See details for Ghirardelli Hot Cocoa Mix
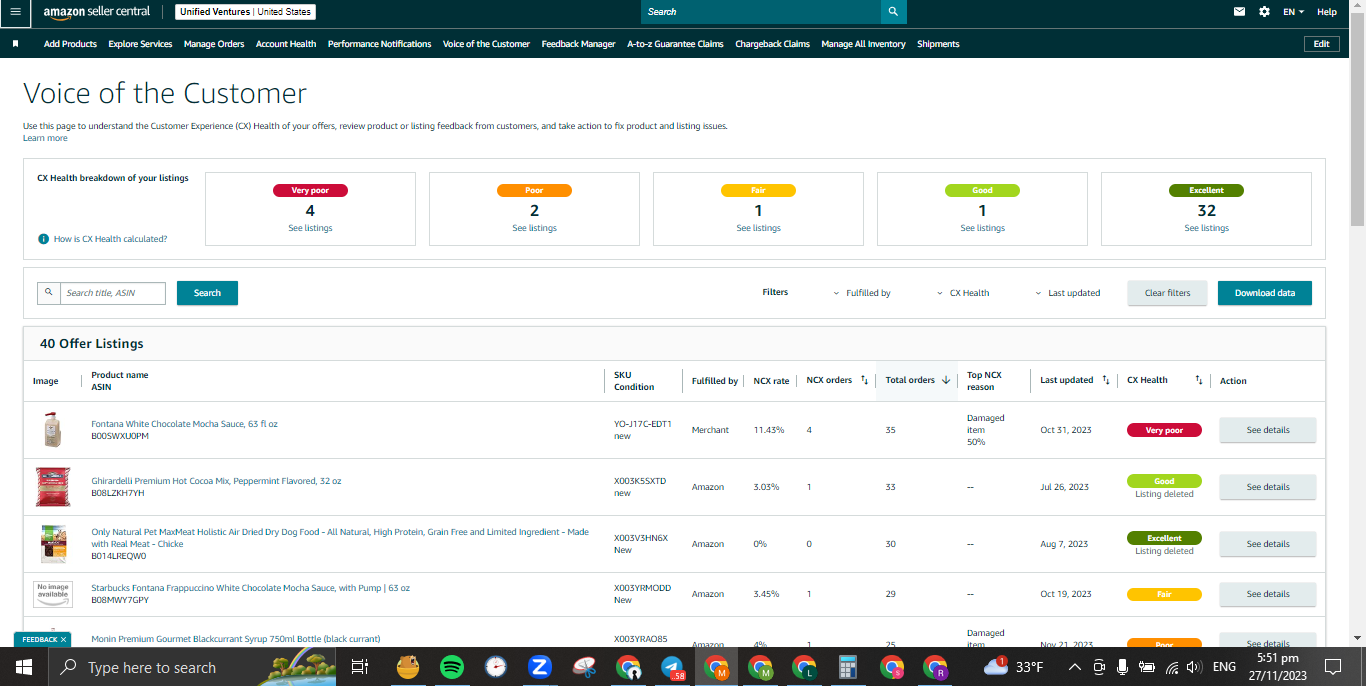This screenshot has height=686, width=1366. 1267,487
